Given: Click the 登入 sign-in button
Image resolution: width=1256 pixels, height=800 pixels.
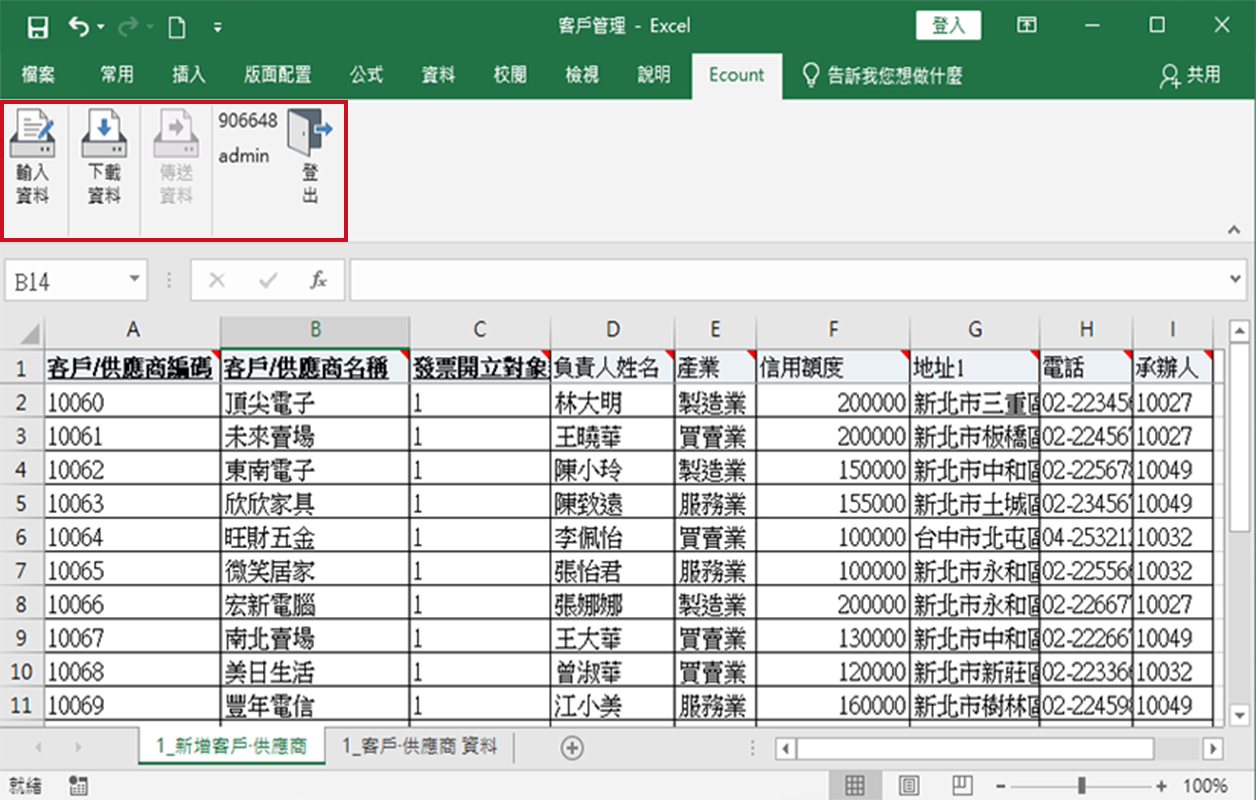Looking at the screenshot, I should (x=948, y=26).
